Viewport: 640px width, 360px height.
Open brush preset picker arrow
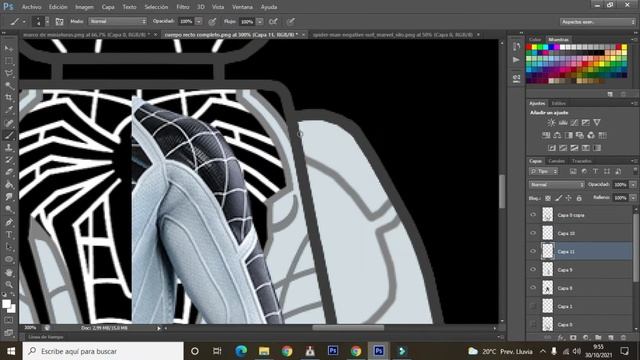(47, 21)
